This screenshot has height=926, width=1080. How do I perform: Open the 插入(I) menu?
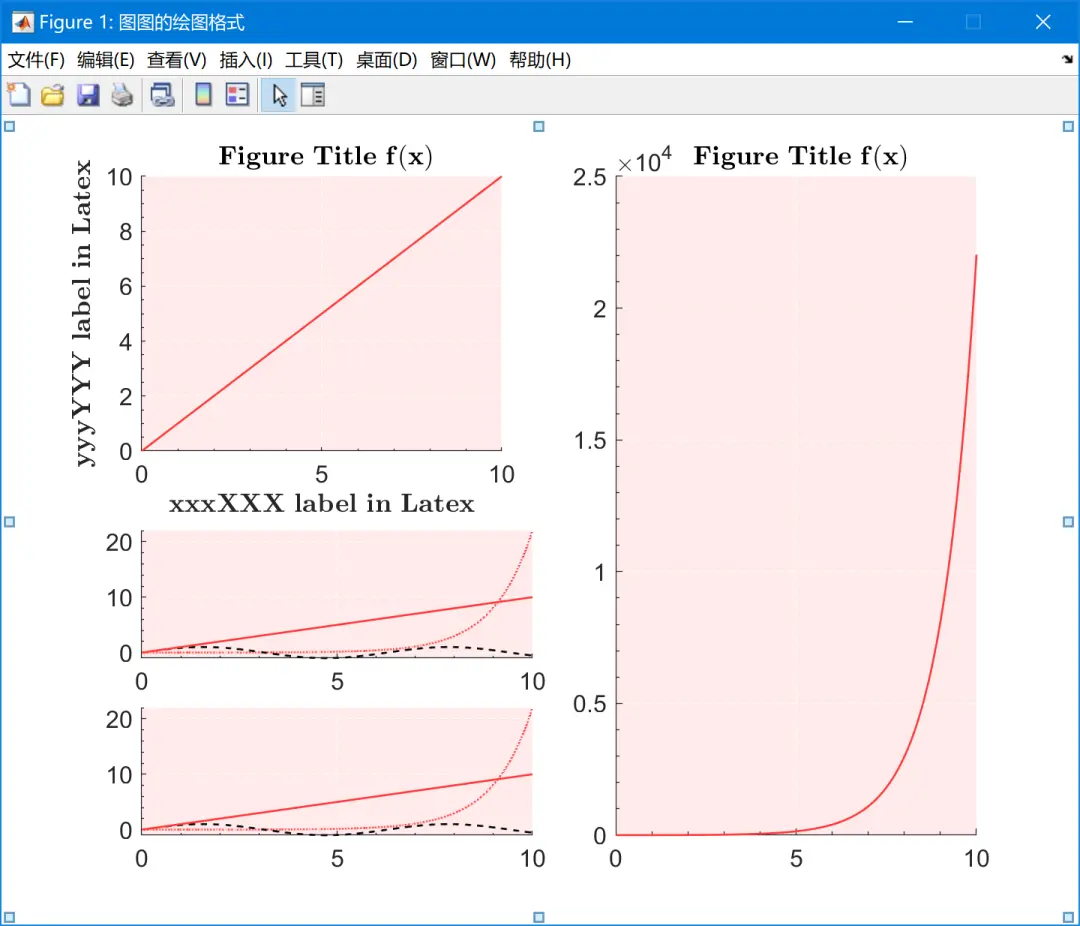point(246,60)
